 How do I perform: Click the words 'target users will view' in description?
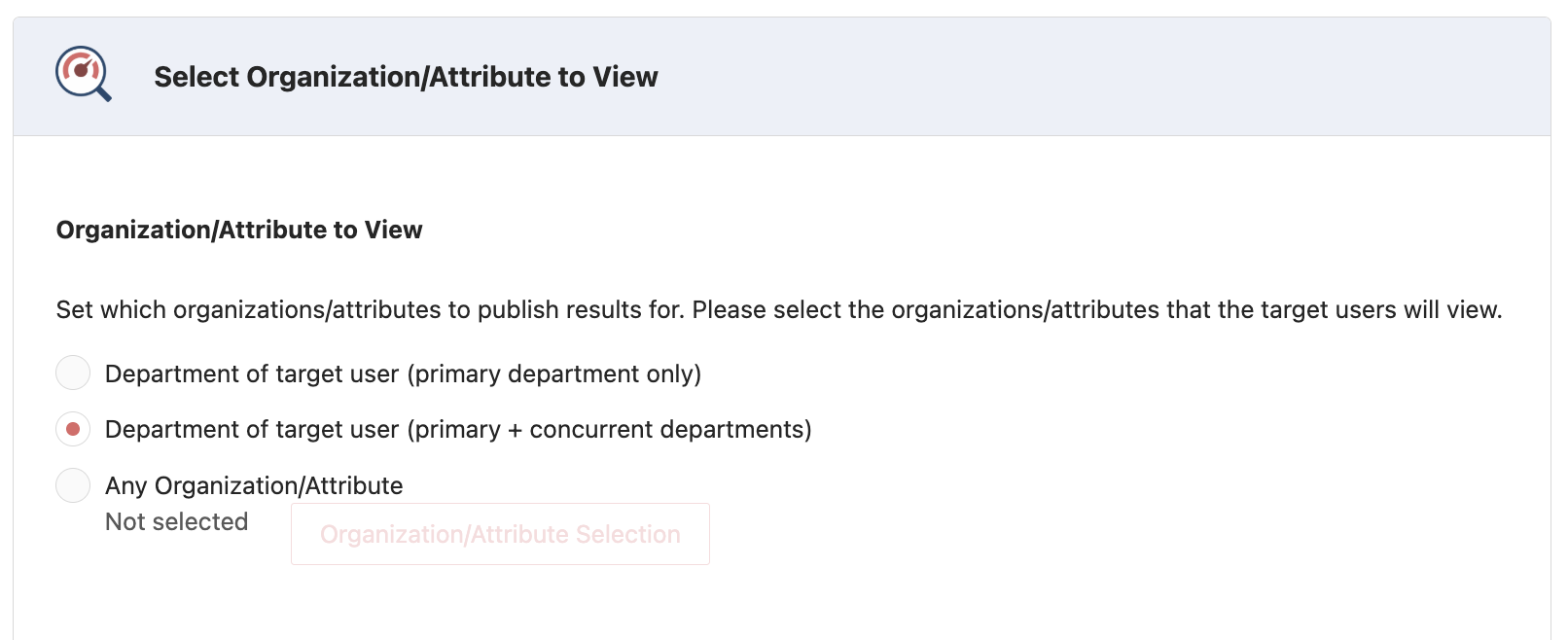coord(1381,310)
